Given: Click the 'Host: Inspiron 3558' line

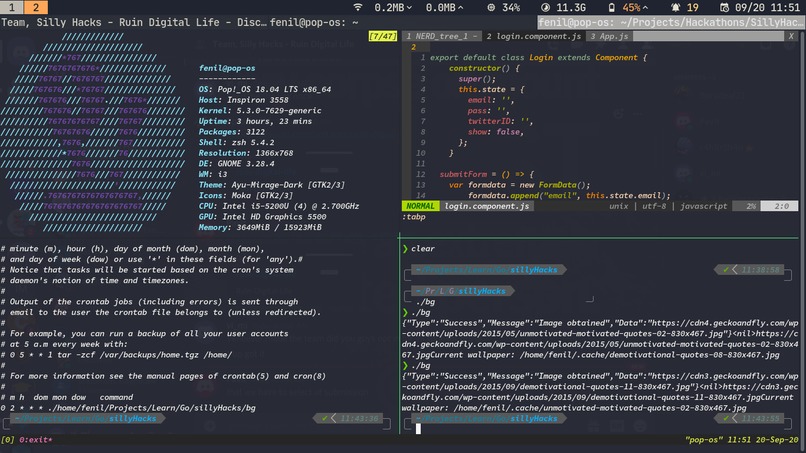Looking at the screenshot, I should 244,100.
